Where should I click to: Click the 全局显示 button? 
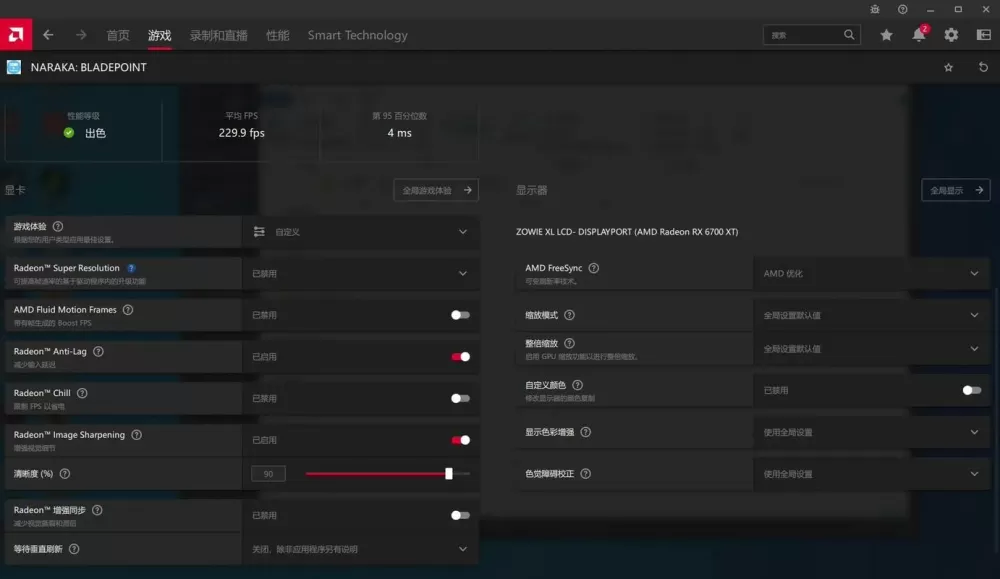[x=955, y=190]
